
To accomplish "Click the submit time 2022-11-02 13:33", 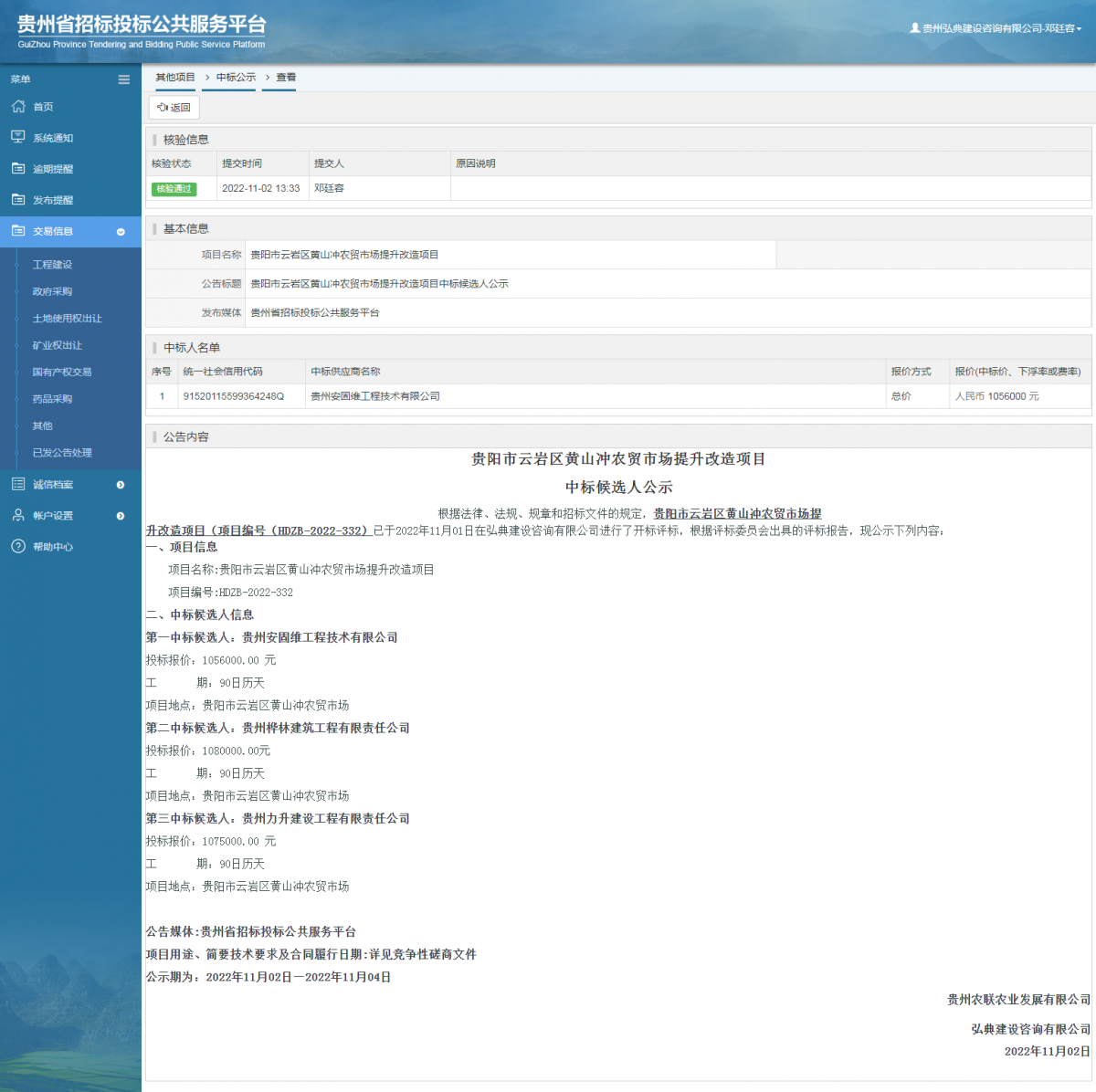I will (260, 188).
